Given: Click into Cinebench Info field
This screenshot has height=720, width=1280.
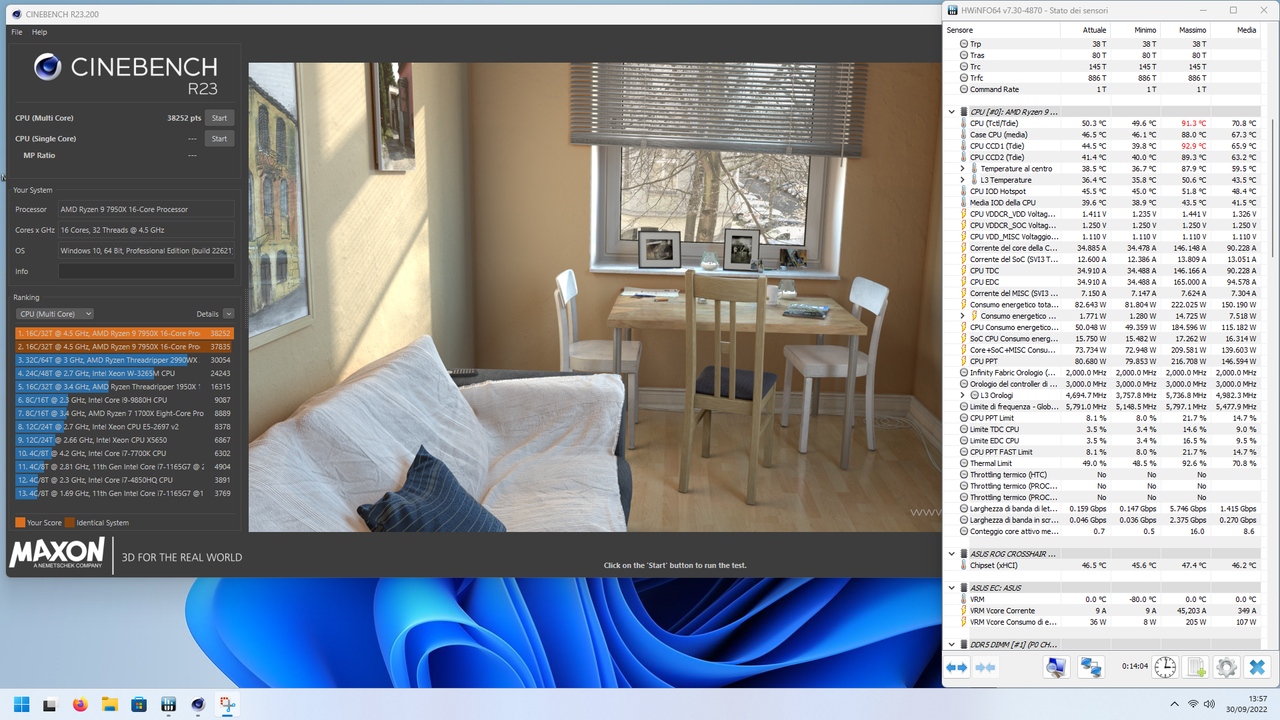Looking at the screenshot, I should click(146, 271).
